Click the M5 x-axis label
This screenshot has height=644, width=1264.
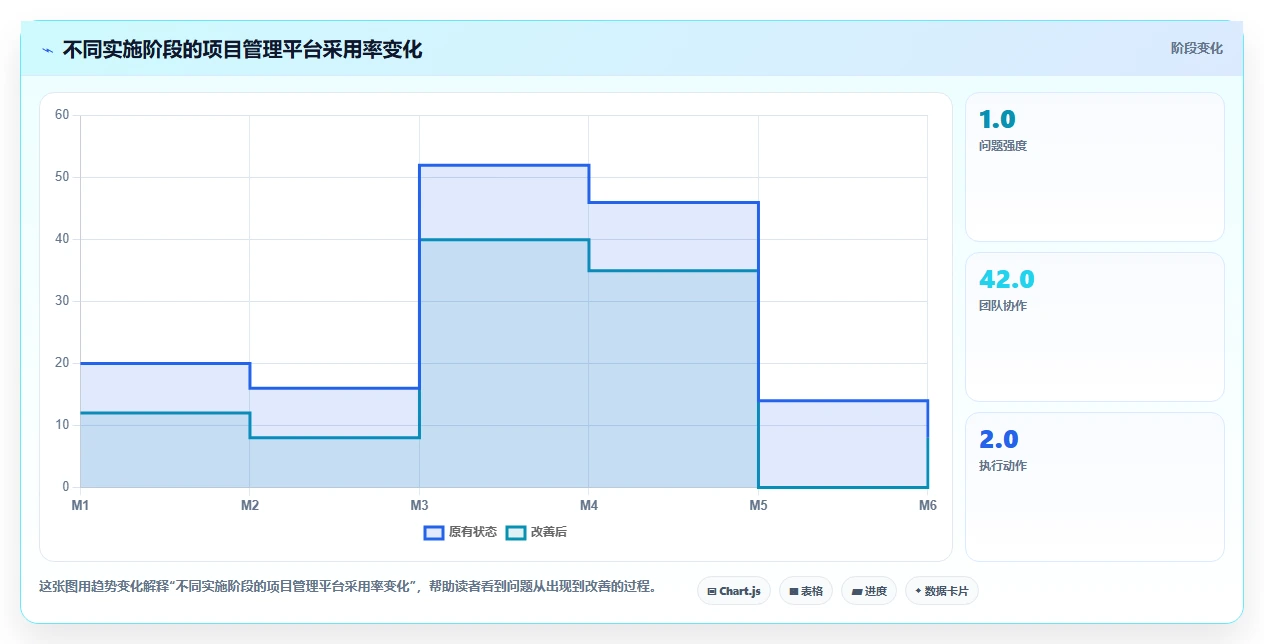click(x=758, y=506)
